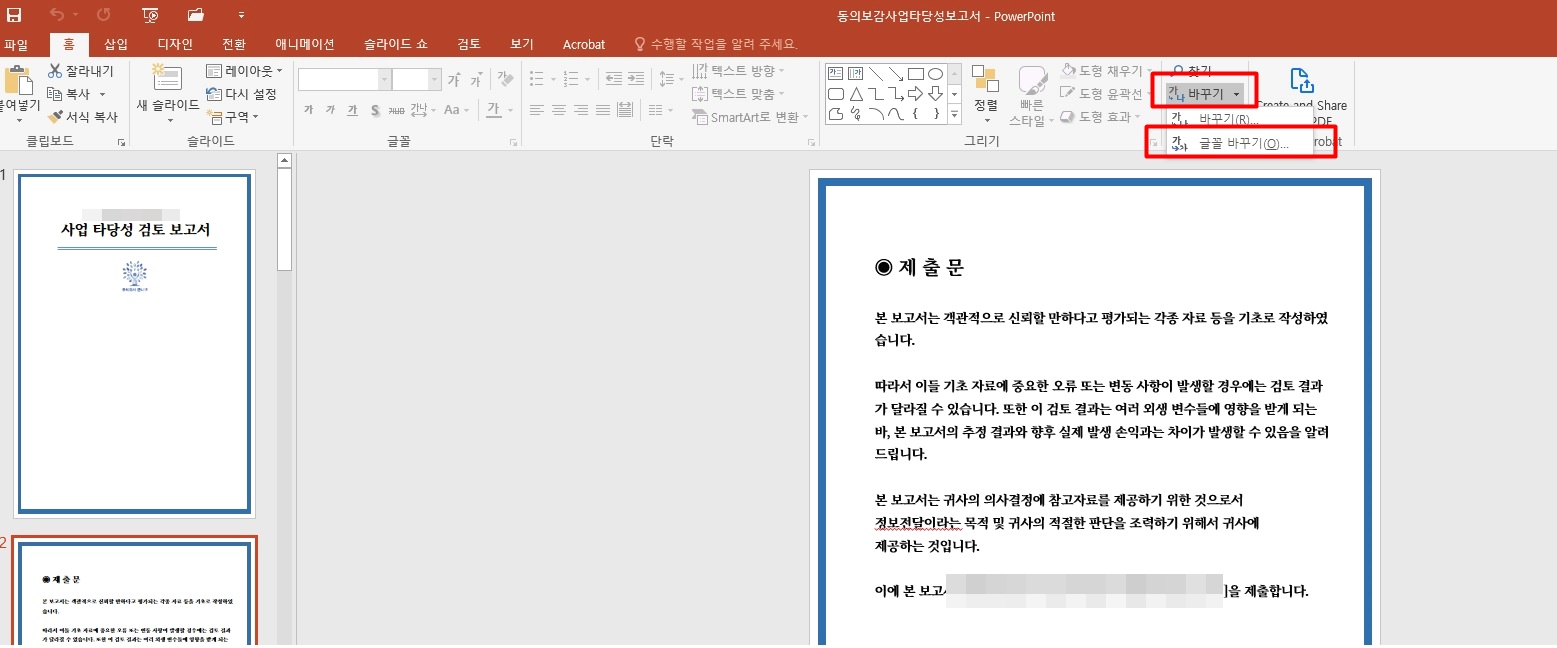Click the 복사 copy button

point(76,93)
